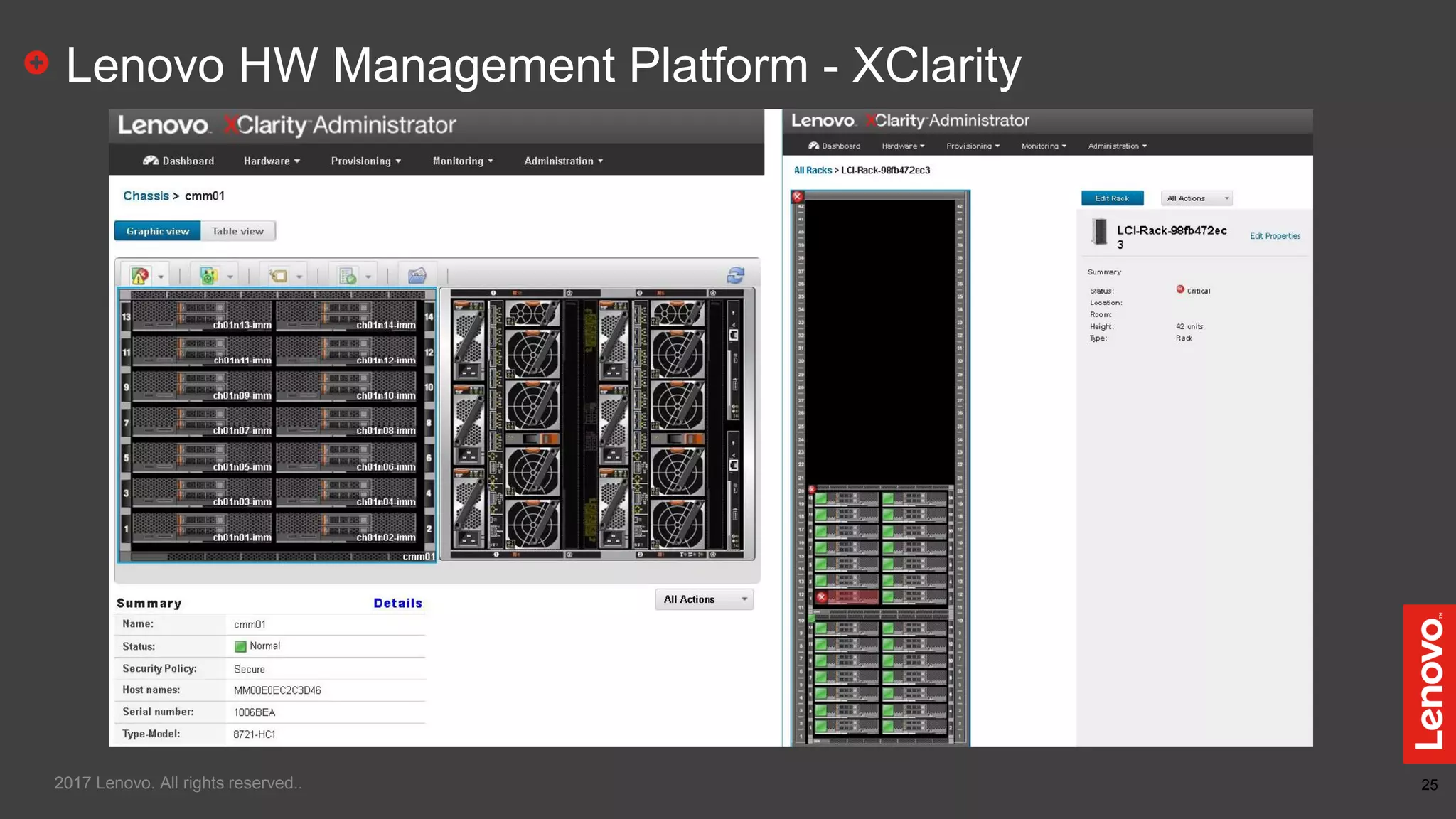Open the All Actions dropdown in rack view
The height and width of the screenshot is (819, 1456).
(1197, 198)
